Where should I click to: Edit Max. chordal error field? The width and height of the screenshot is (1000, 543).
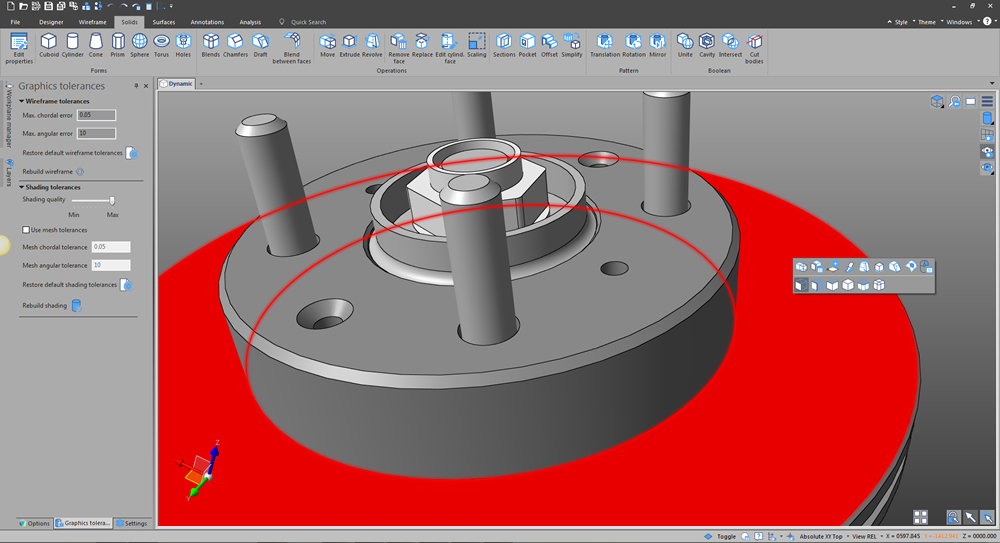coord(96,115)
